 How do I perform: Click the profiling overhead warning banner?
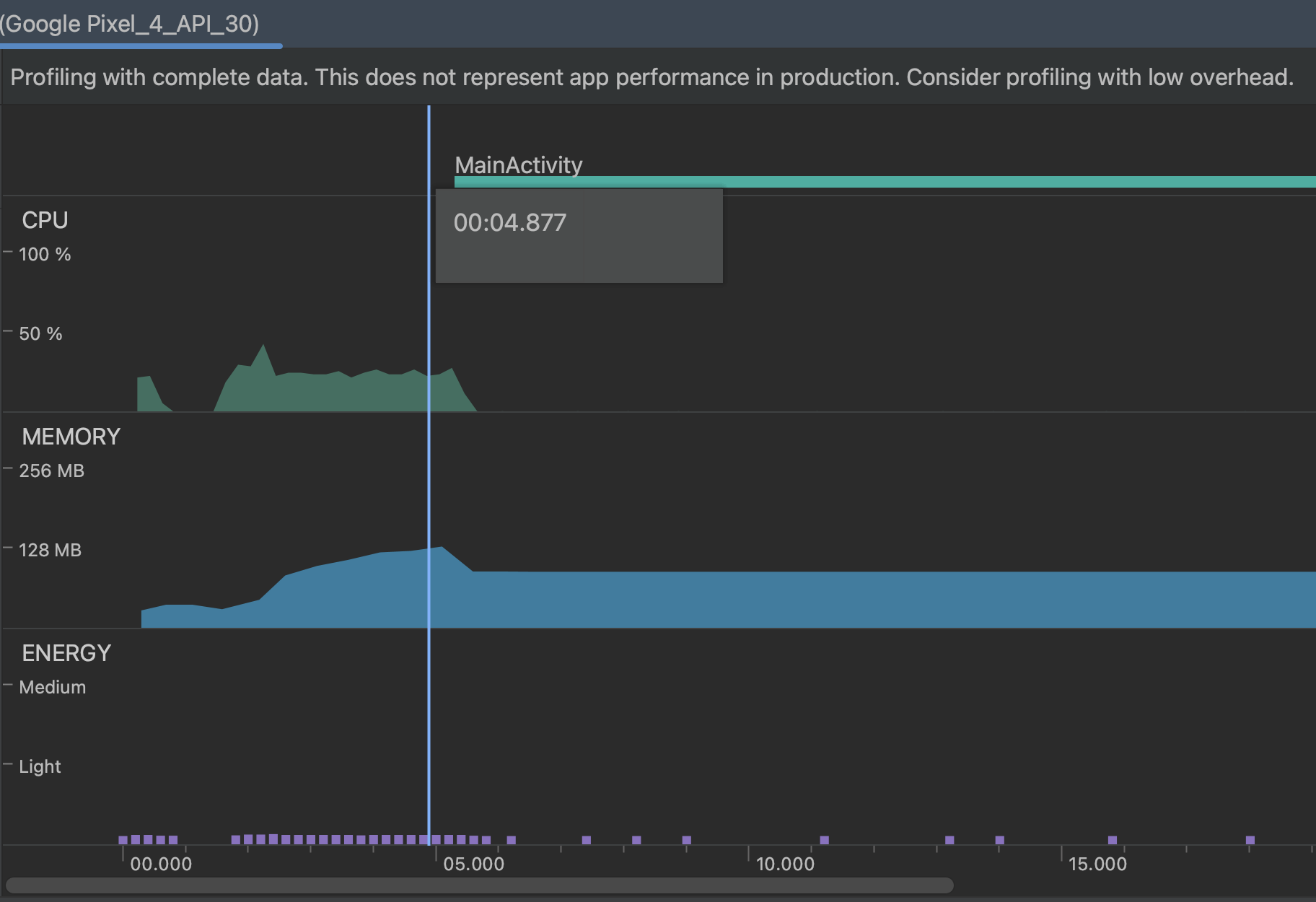649,77
